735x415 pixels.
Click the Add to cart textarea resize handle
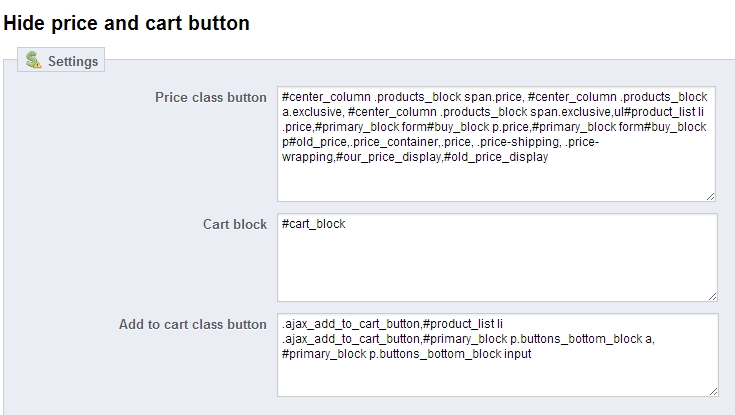pyautogui.click(x=711, y=390)
